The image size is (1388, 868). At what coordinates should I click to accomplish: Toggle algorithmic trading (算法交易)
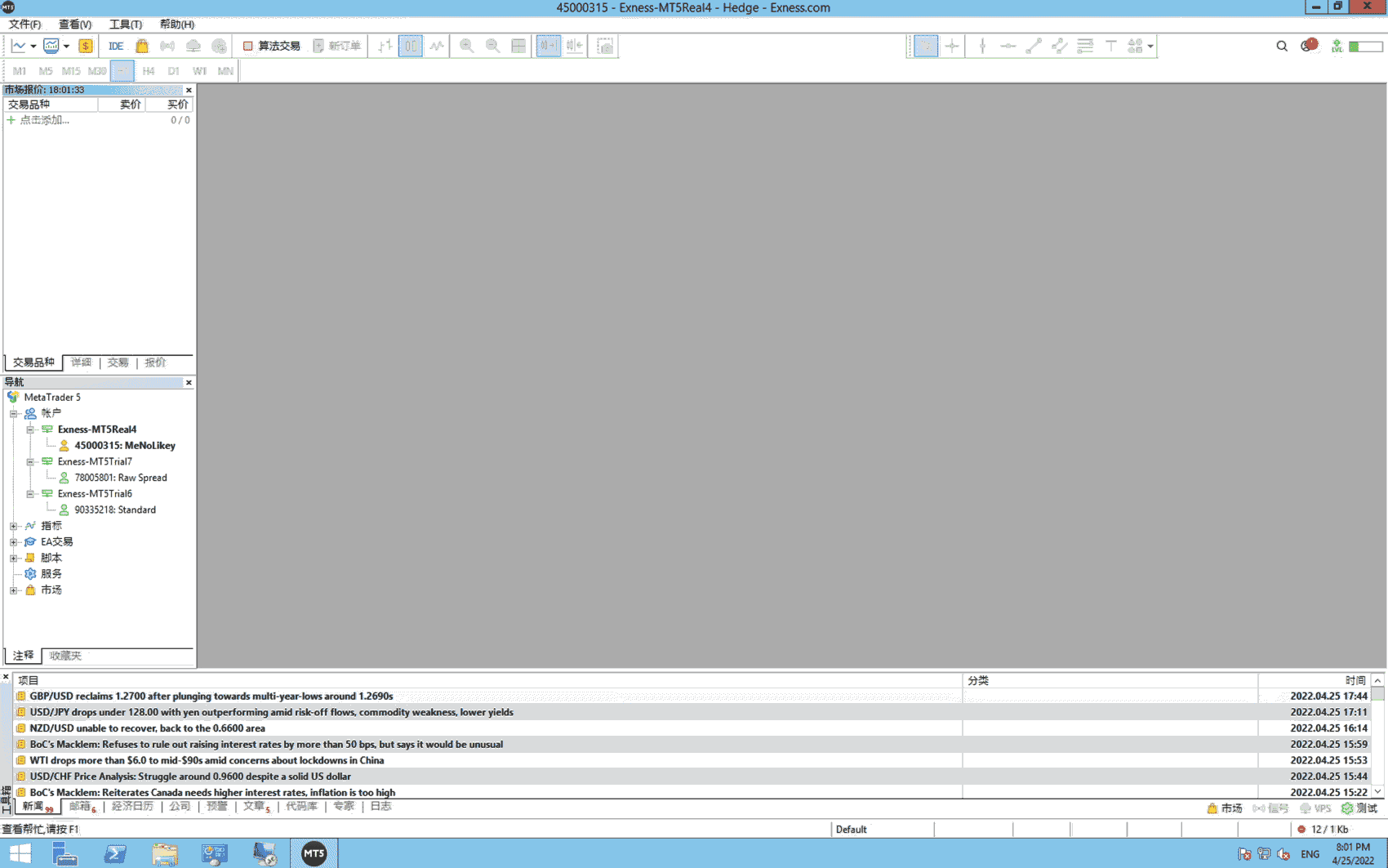(271, 47)
